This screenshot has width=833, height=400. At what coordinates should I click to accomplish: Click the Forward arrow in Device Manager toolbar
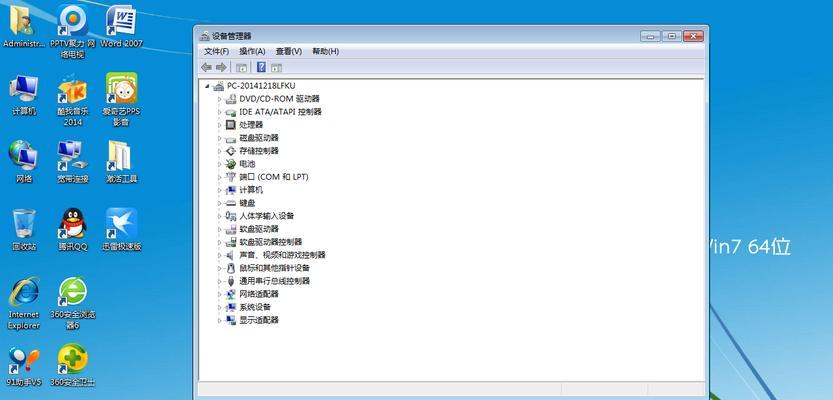[x=222, y=67]
